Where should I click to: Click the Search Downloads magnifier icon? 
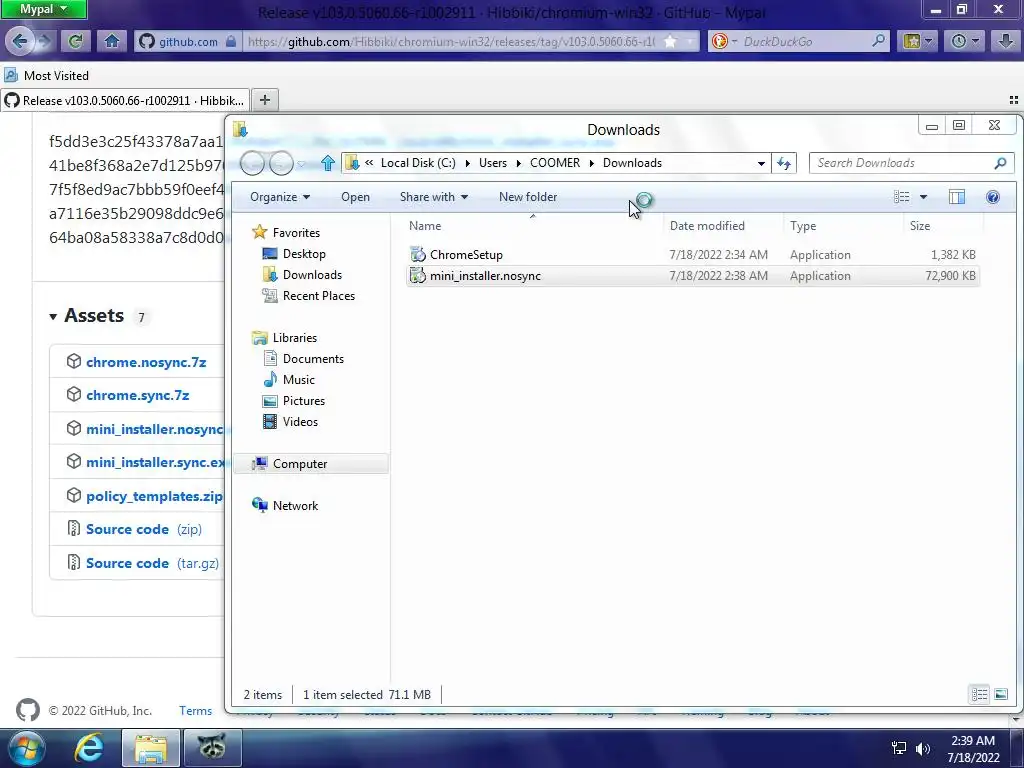(x=1000, y=163)
